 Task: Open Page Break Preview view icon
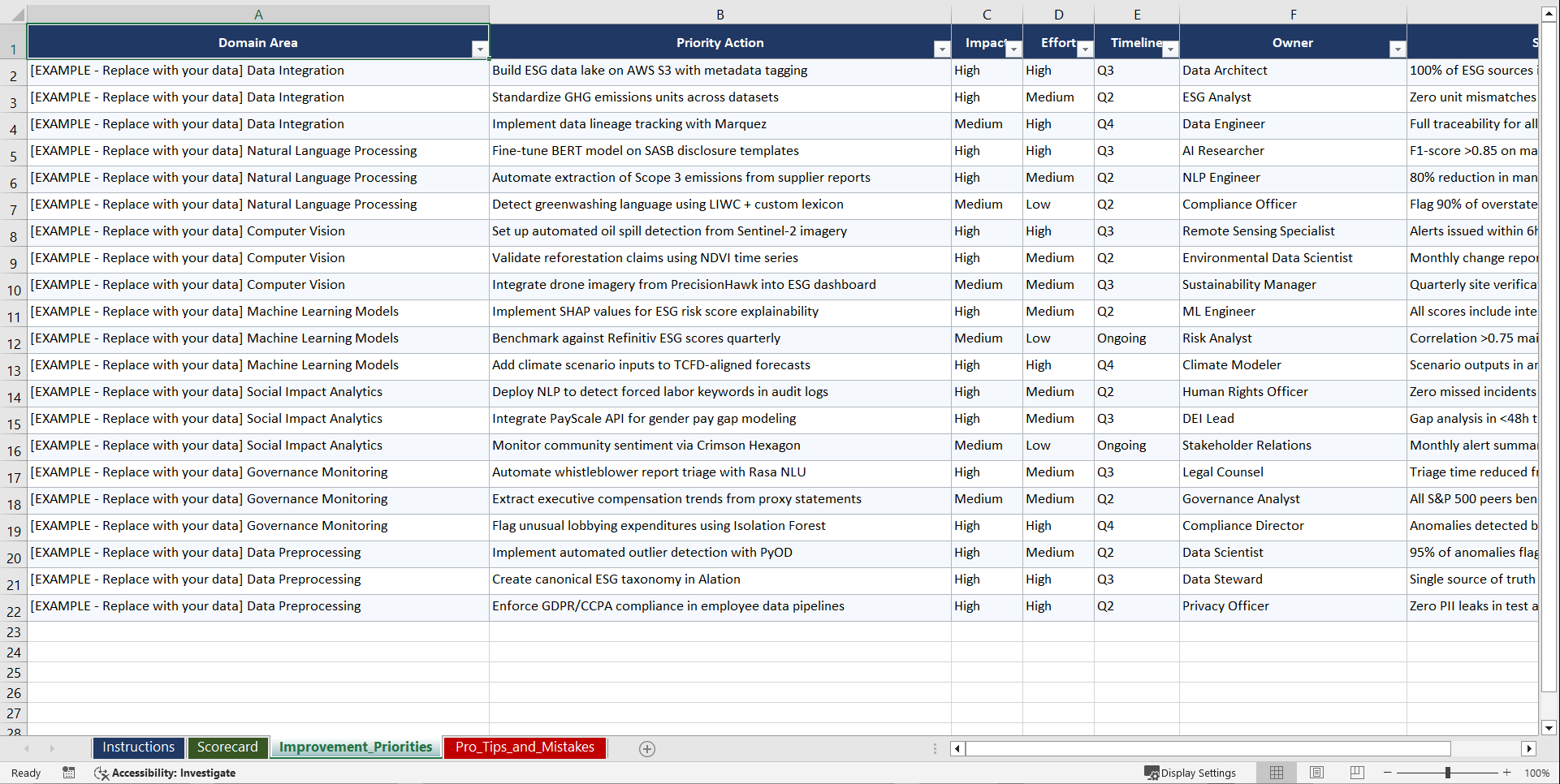coord(1355,773)
